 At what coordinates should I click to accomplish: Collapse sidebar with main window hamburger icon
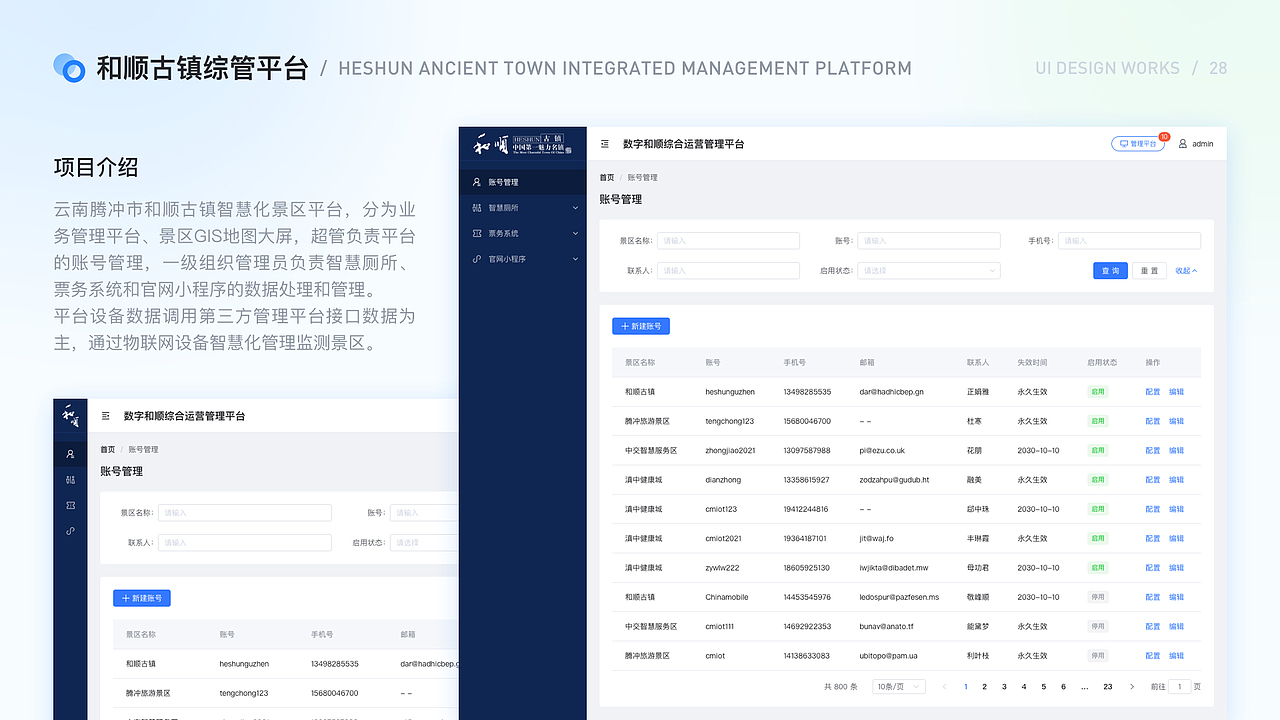pyautogui.click(x=604, y=144)
